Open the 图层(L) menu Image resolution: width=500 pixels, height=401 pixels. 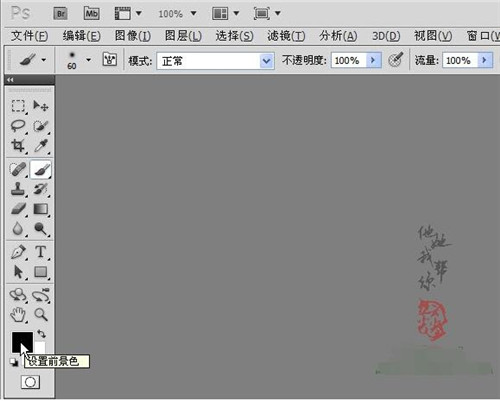(183, 36)
